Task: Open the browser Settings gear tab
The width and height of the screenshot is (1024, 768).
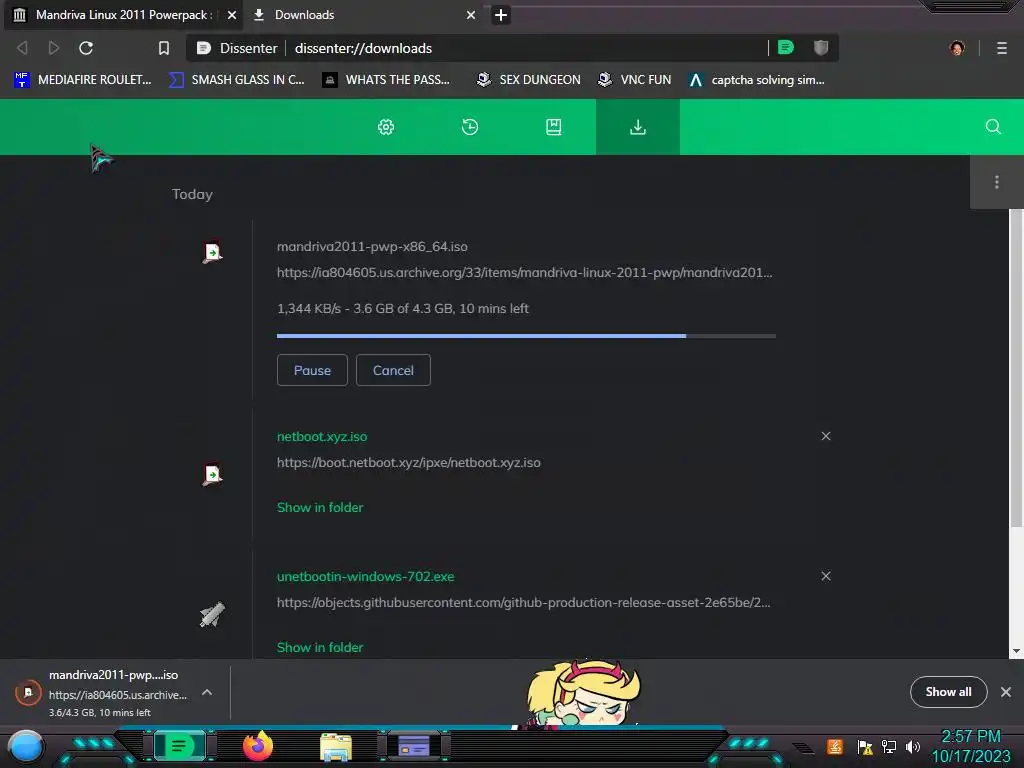Action: click(x=386, y=127)
